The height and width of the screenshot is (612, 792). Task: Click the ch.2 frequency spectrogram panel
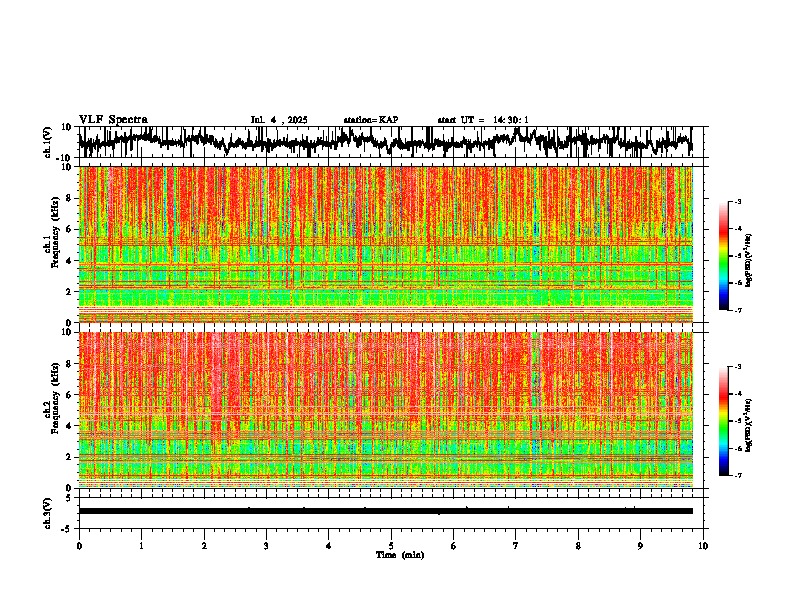click(390, 410)
